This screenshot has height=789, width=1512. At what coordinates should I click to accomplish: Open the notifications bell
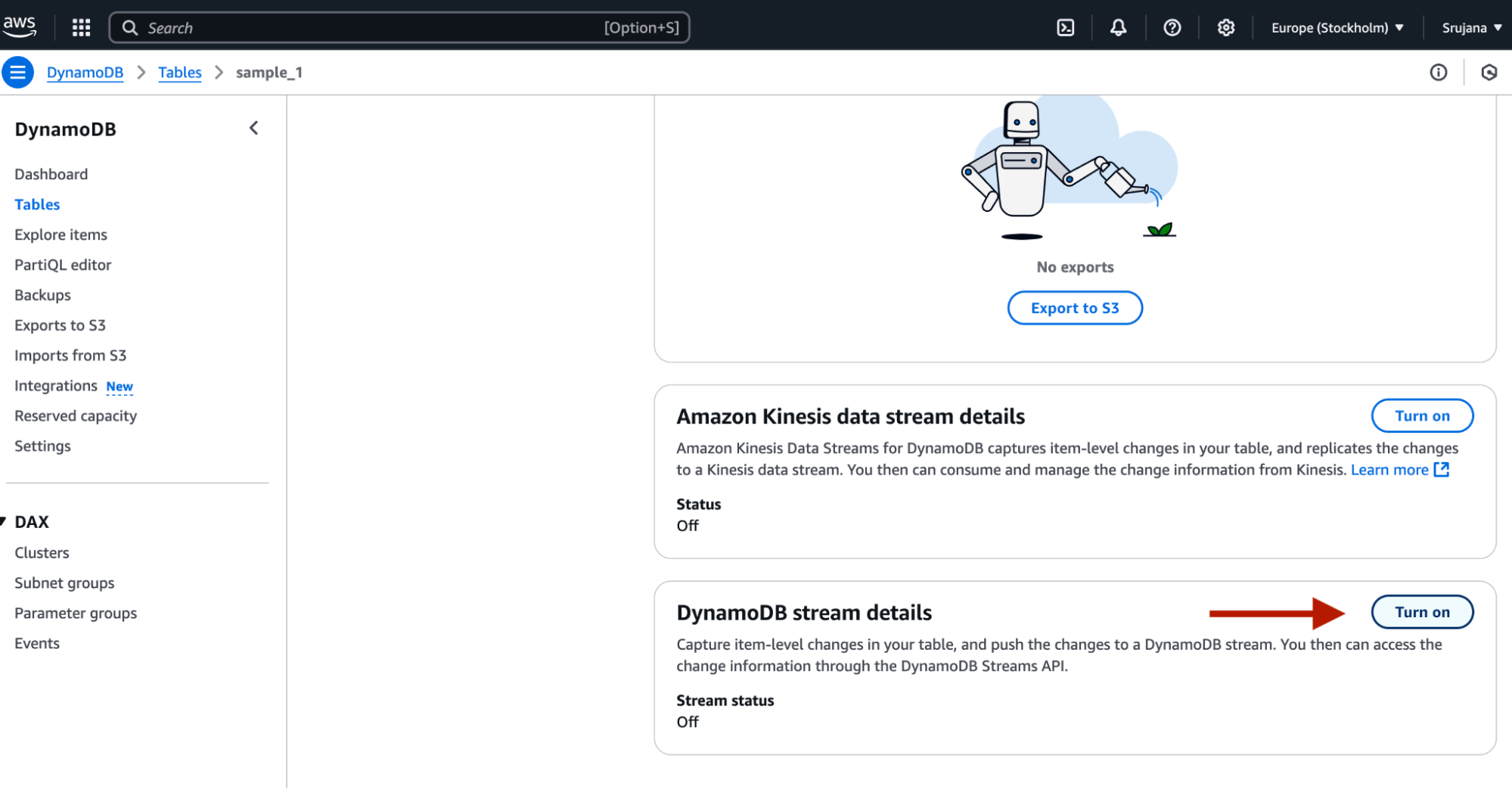pos(1118,28)
